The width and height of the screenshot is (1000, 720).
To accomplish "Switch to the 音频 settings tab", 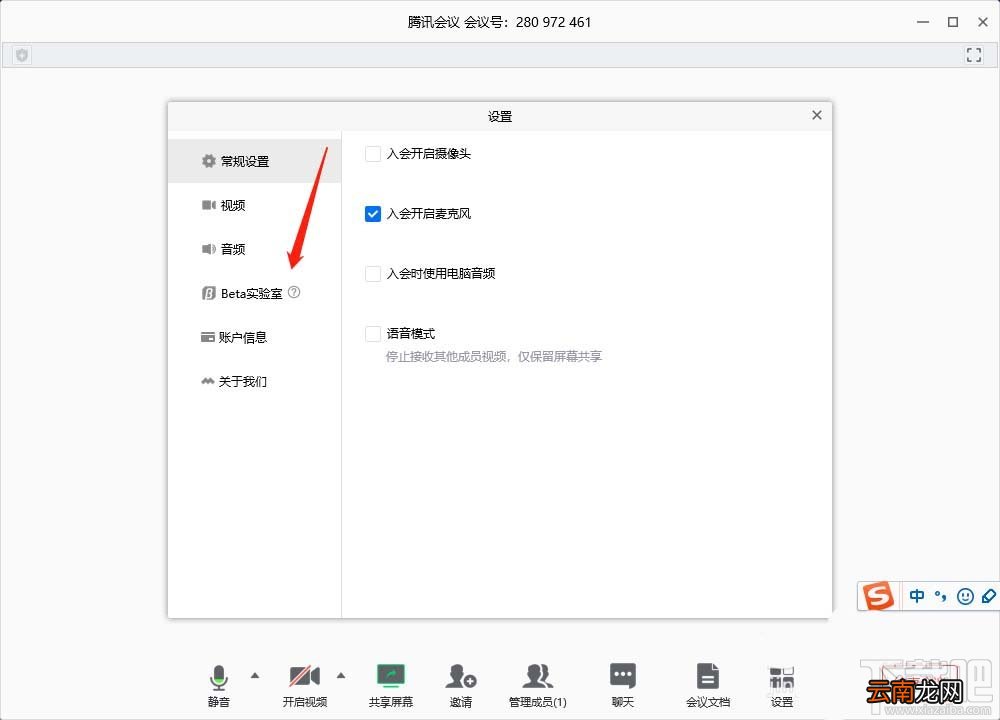I will pyautogui.click(x=254, y=249).
